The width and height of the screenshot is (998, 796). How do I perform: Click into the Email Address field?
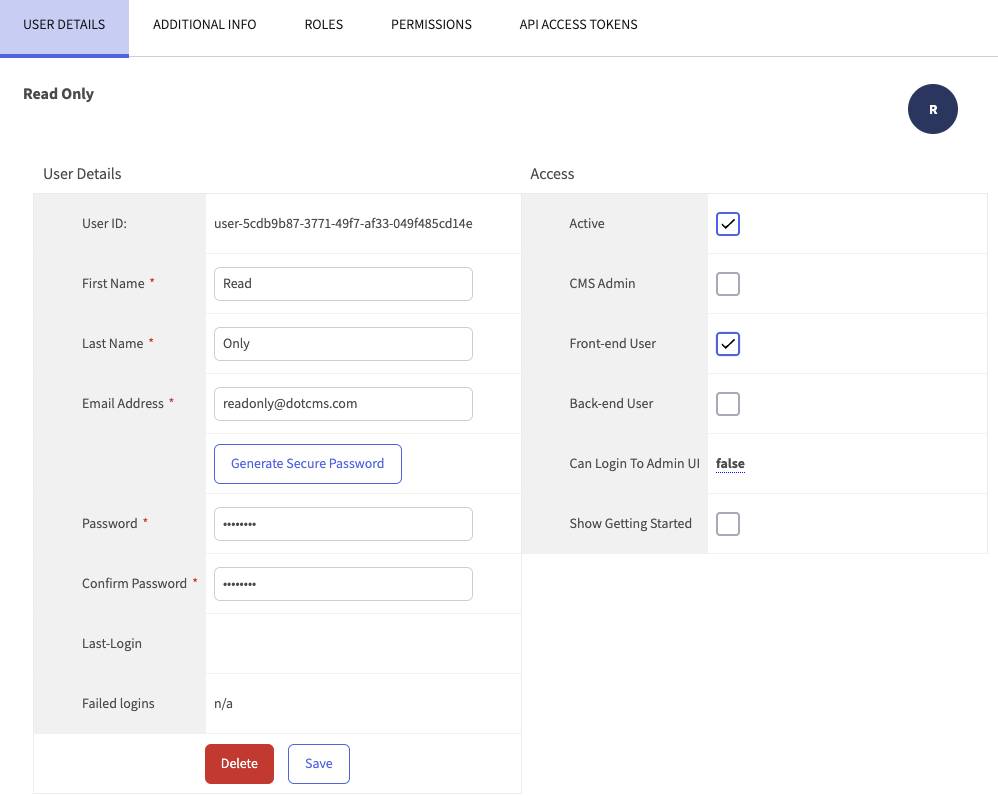click(x=343, y=404)
